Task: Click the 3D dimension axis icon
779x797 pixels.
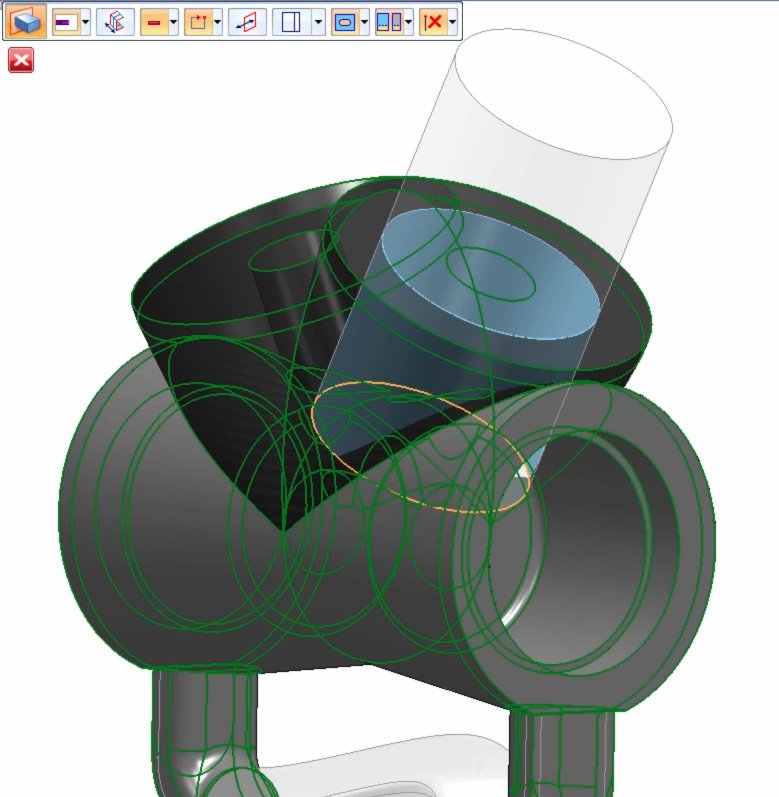Action: [x=115, y=22]
